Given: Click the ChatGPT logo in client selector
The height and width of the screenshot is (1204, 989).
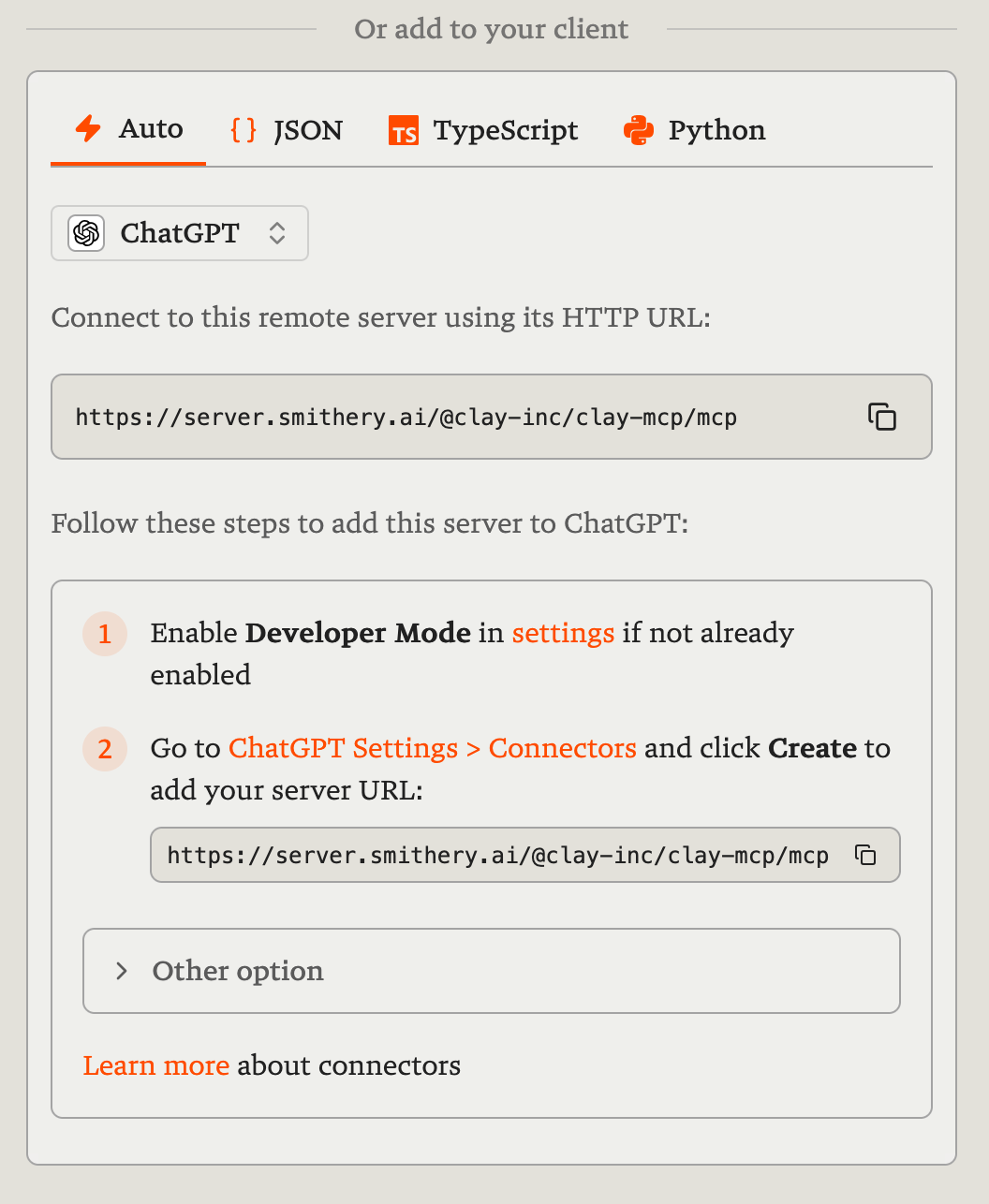Looking at the screenshot, I should [x=86, y=233].
